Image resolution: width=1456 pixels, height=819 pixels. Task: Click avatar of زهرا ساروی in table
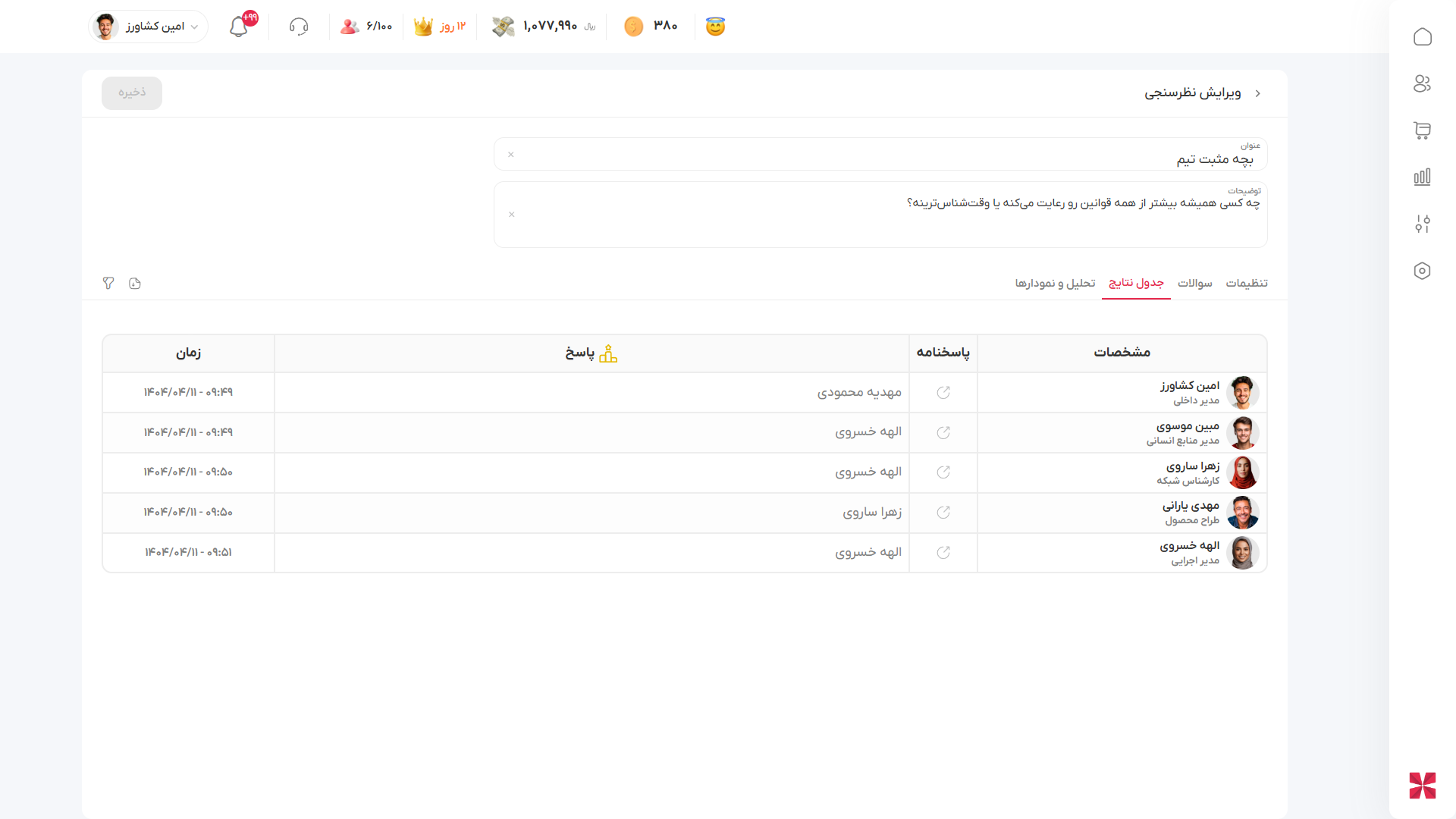click(x=1243, y=472)
